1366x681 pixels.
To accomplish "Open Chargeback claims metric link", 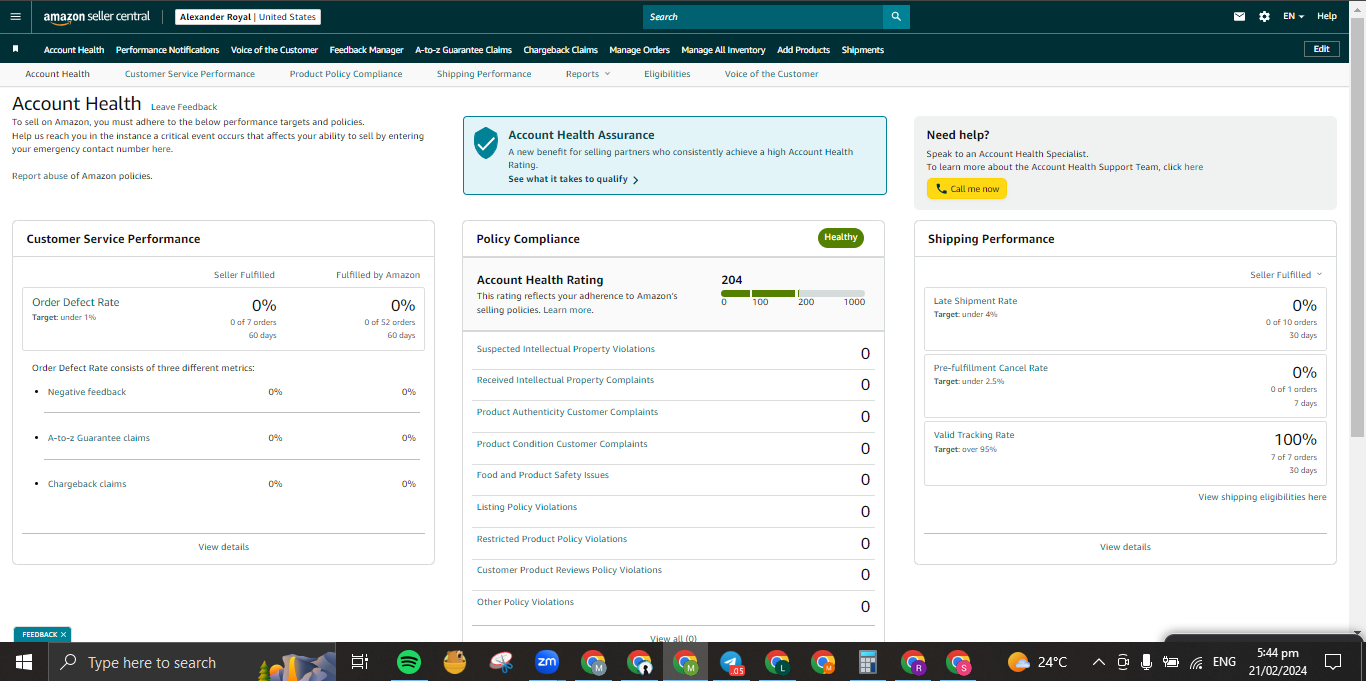I will click(x=87, y=484).
